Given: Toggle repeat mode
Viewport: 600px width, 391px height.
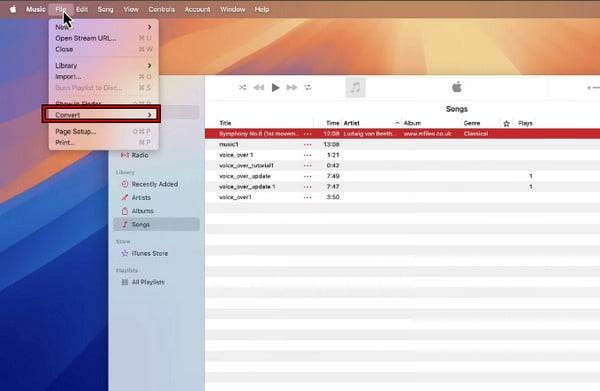Looking at the screenshot, I should 308,88.
